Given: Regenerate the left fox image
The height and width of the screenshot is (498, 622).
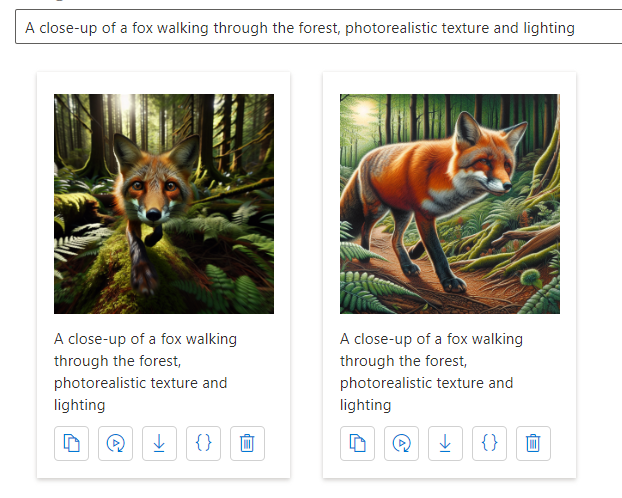Looking at the screenshot, I should point(115,443).
